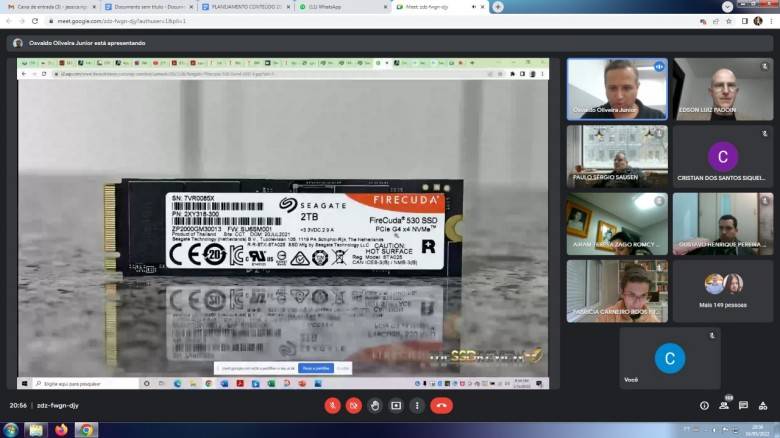Open Windows Start menu orb
Viewport: 780px width, 438px height.
pos(10,430)
